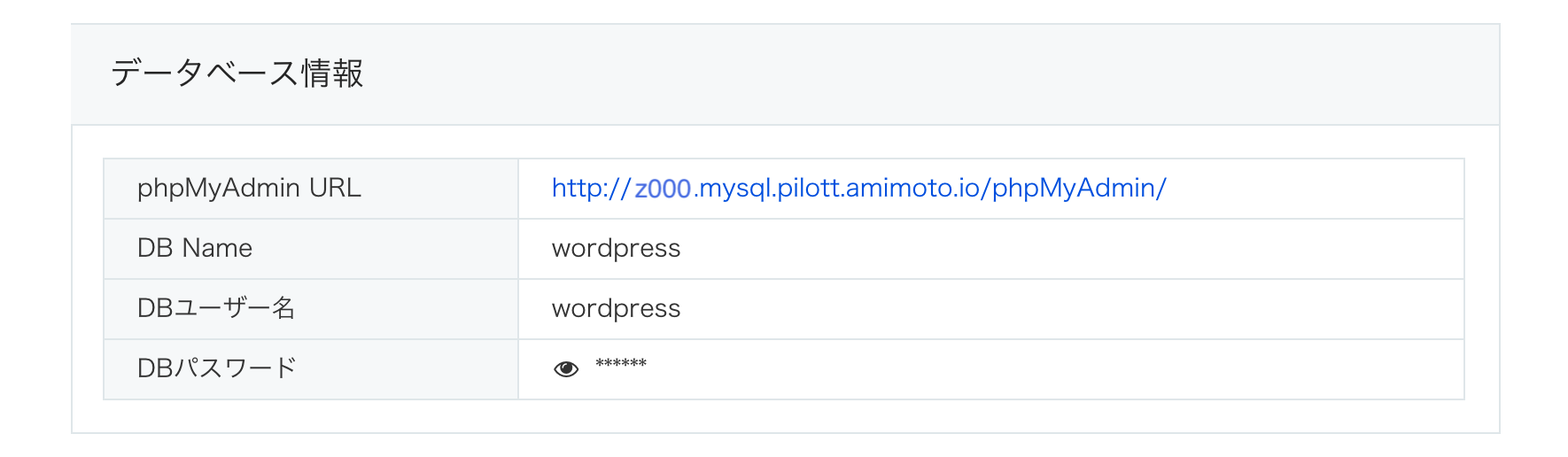Click the masked password asterisks
The image size is (1568, 457).
[621, 364]
